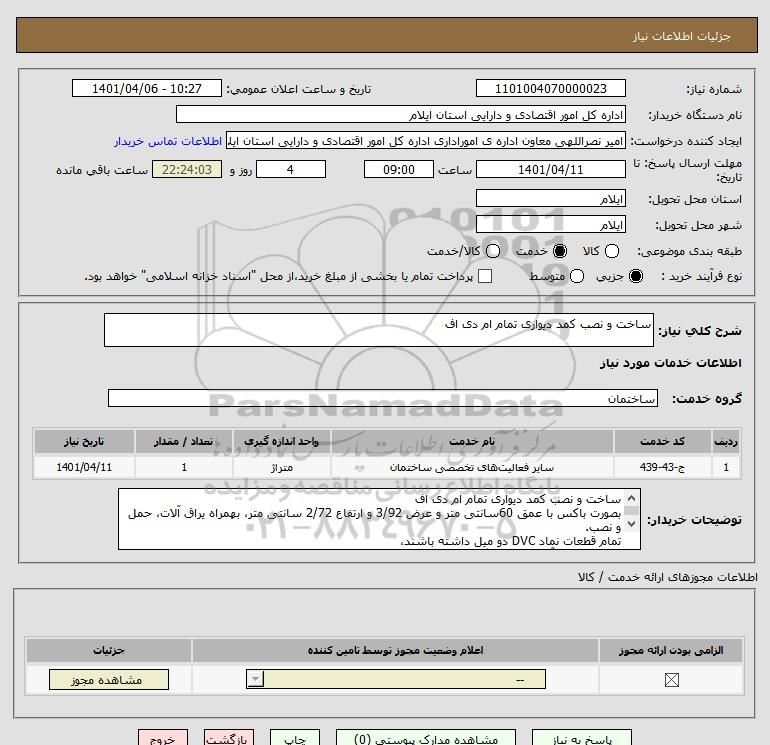Image resolution: width=770 pixels, height=745 pixels.
Task: Click the اطلاعات تماس خریدار link
Action: pyautogui.click(x=168, y=141)
